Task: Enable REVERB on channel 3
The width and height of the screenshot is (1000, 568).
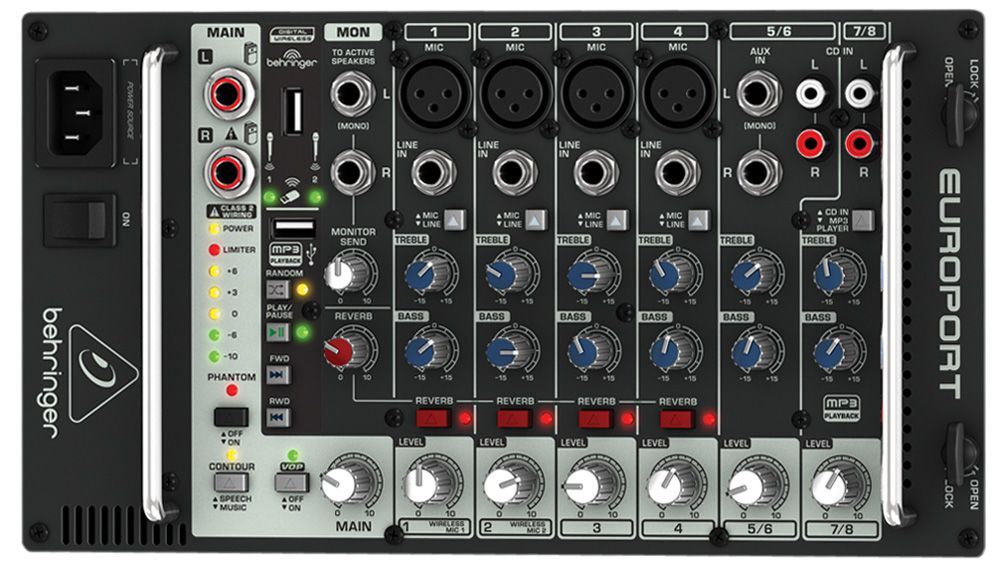Action: click(596, 419)
